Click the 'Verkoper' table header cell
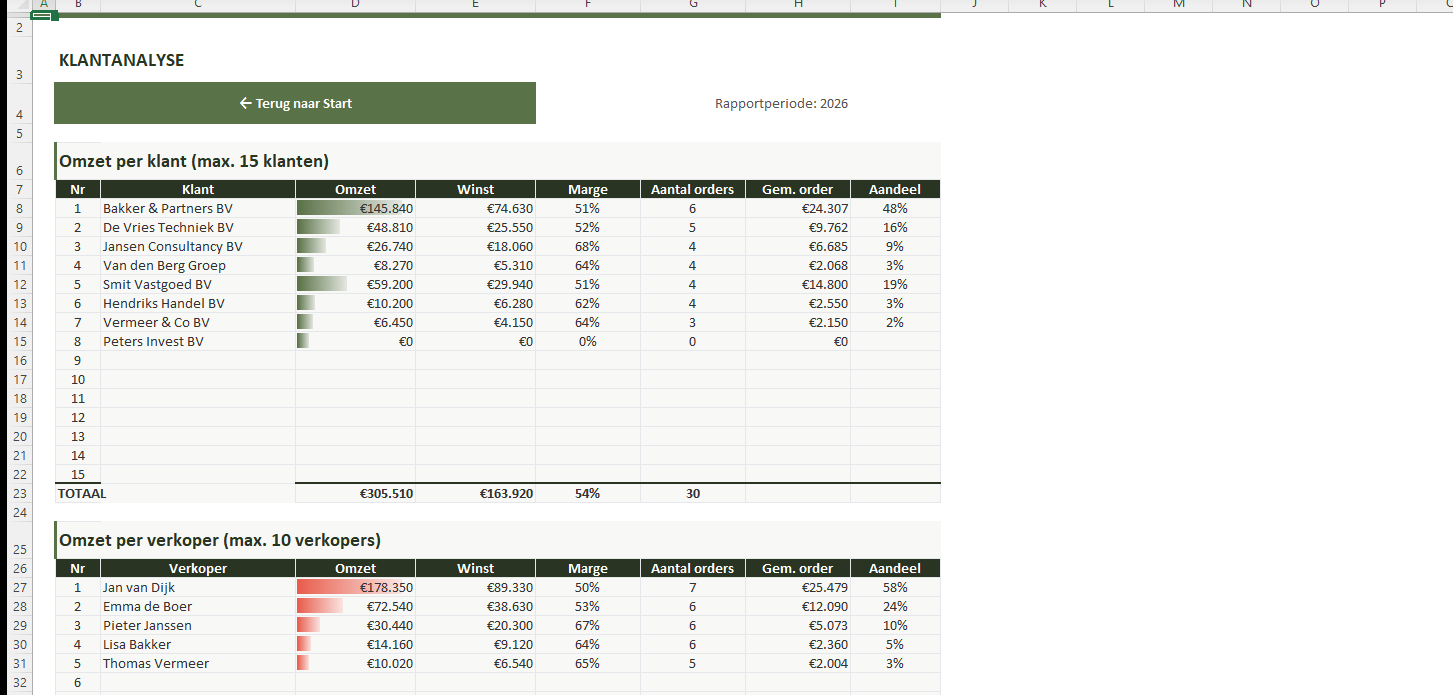The width and height of the screenshot is (1453, 695). click(197, 568)
